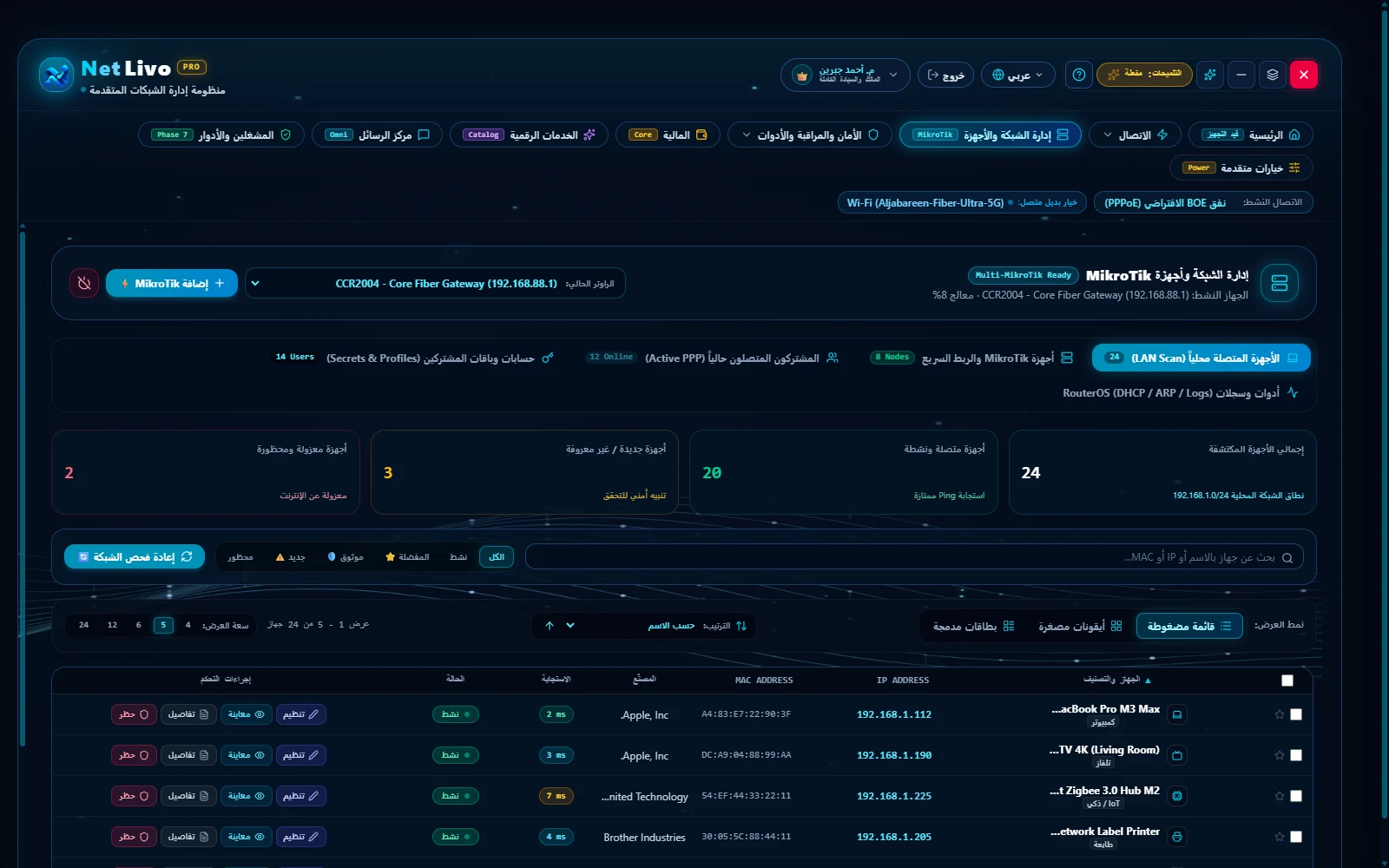Star the Network Label Printer as favorite
Screen dimensions: 1389x868
[1279, 837]
